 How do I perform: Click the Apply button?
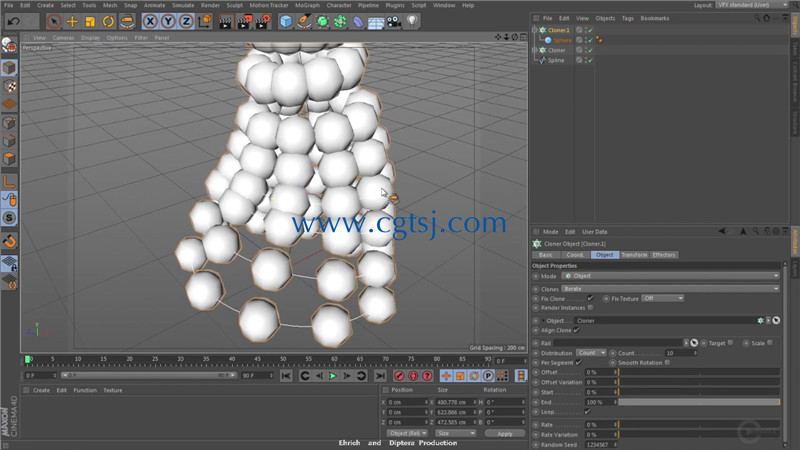coord(505,434)
